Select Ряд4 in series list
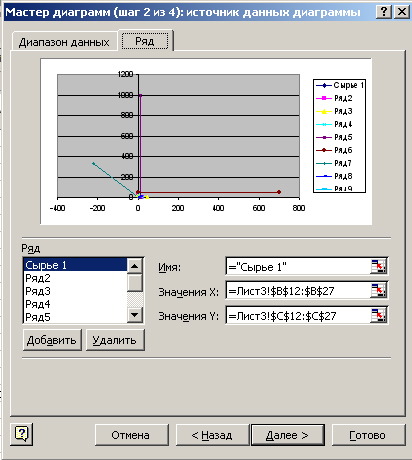The height and width of the screenshot is (460, 412). point(75,304)
